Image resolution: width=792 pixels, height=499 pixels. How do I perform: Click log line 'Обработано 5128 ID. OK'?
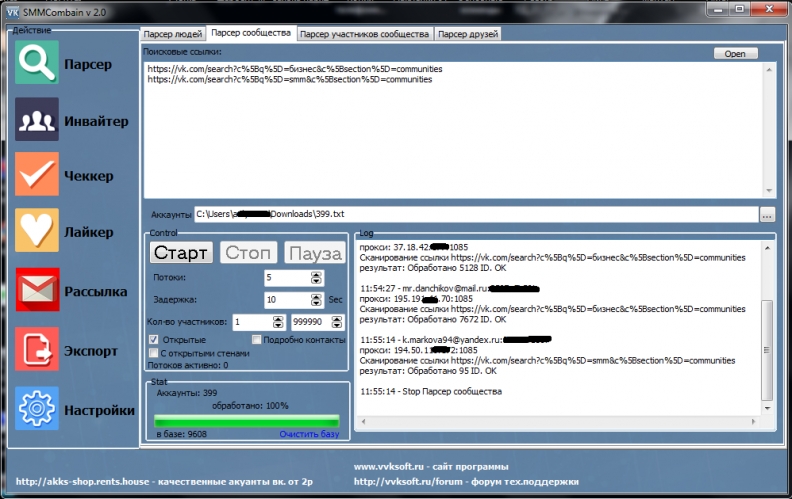(x=433, y=268)
